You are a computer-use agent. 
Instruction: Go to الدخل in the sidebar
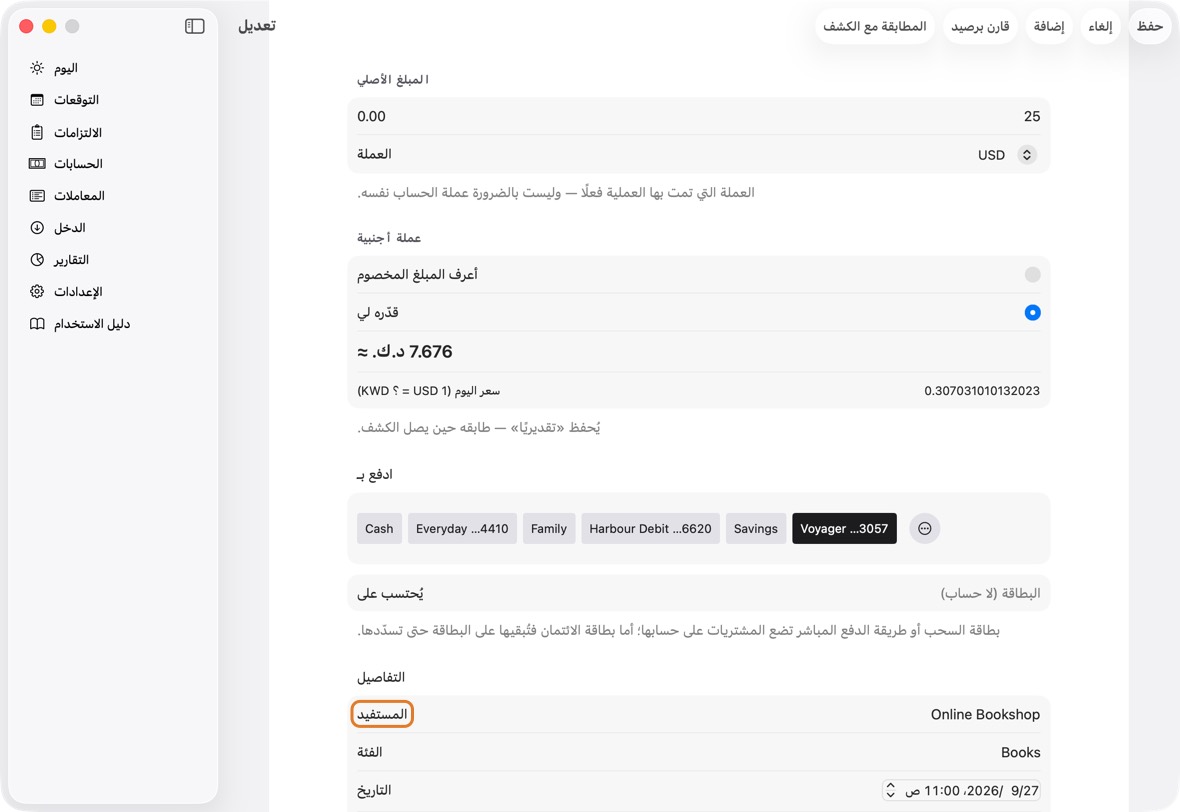tap(113, 227)
